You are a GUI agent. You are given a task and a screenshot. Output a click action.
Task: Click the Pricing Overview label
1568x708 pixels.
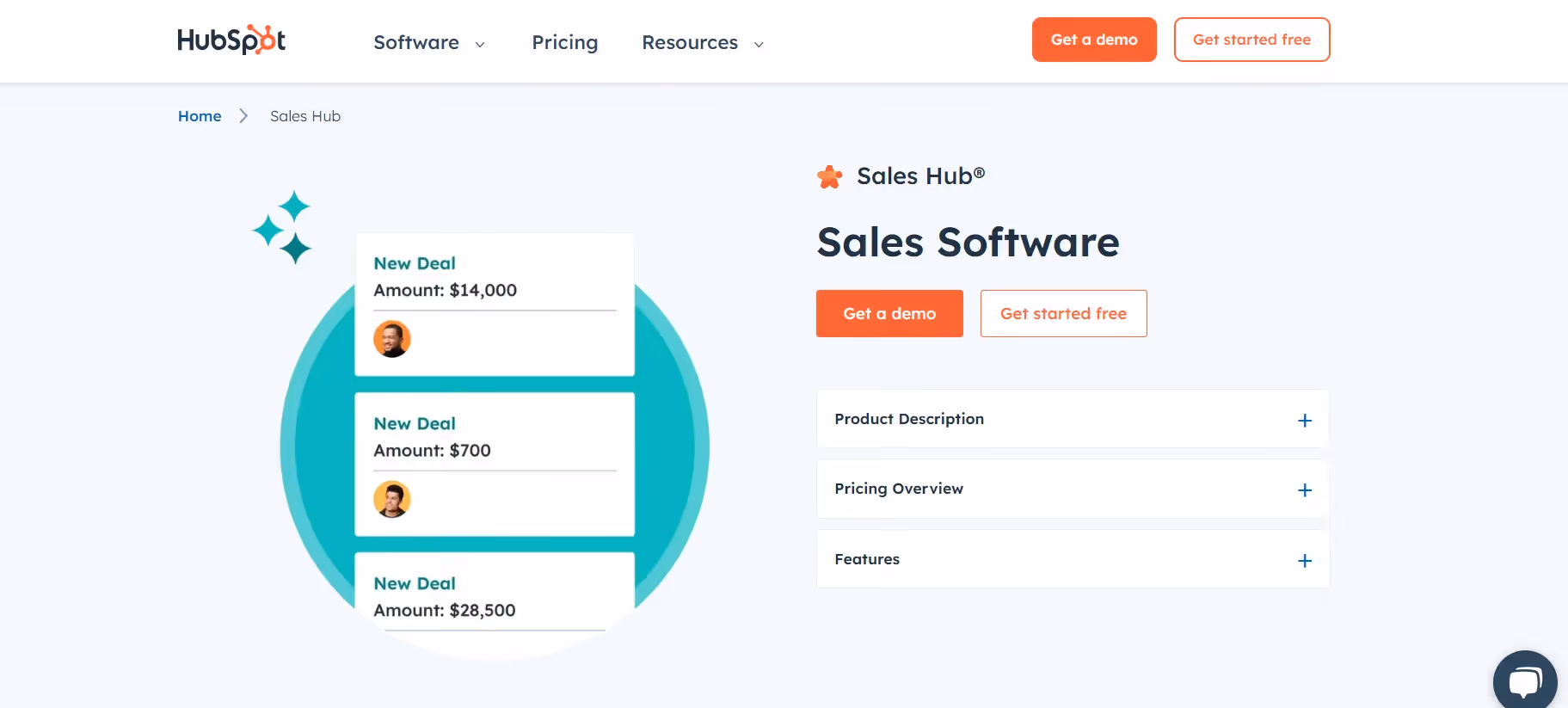[899, 489]
